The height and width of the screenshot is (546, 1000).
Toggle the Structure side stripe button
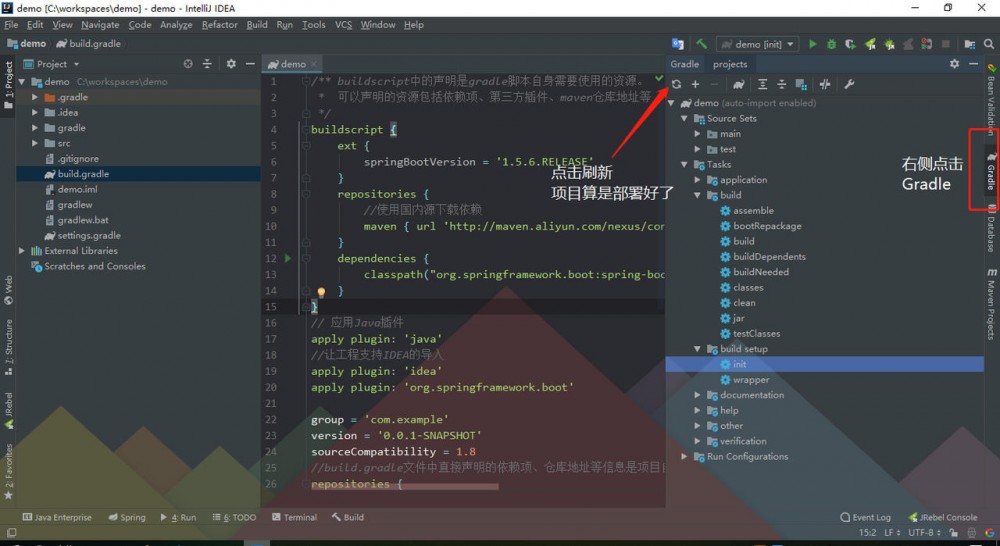pyautogui.click(x=8, y=350)
